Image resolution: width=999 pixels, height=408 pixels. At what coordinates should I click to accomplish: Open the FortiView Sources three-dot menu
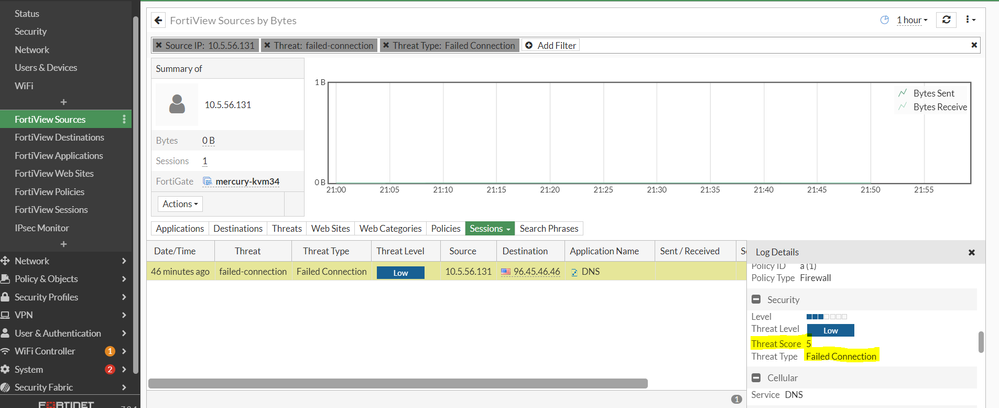[x=124, y=119]
